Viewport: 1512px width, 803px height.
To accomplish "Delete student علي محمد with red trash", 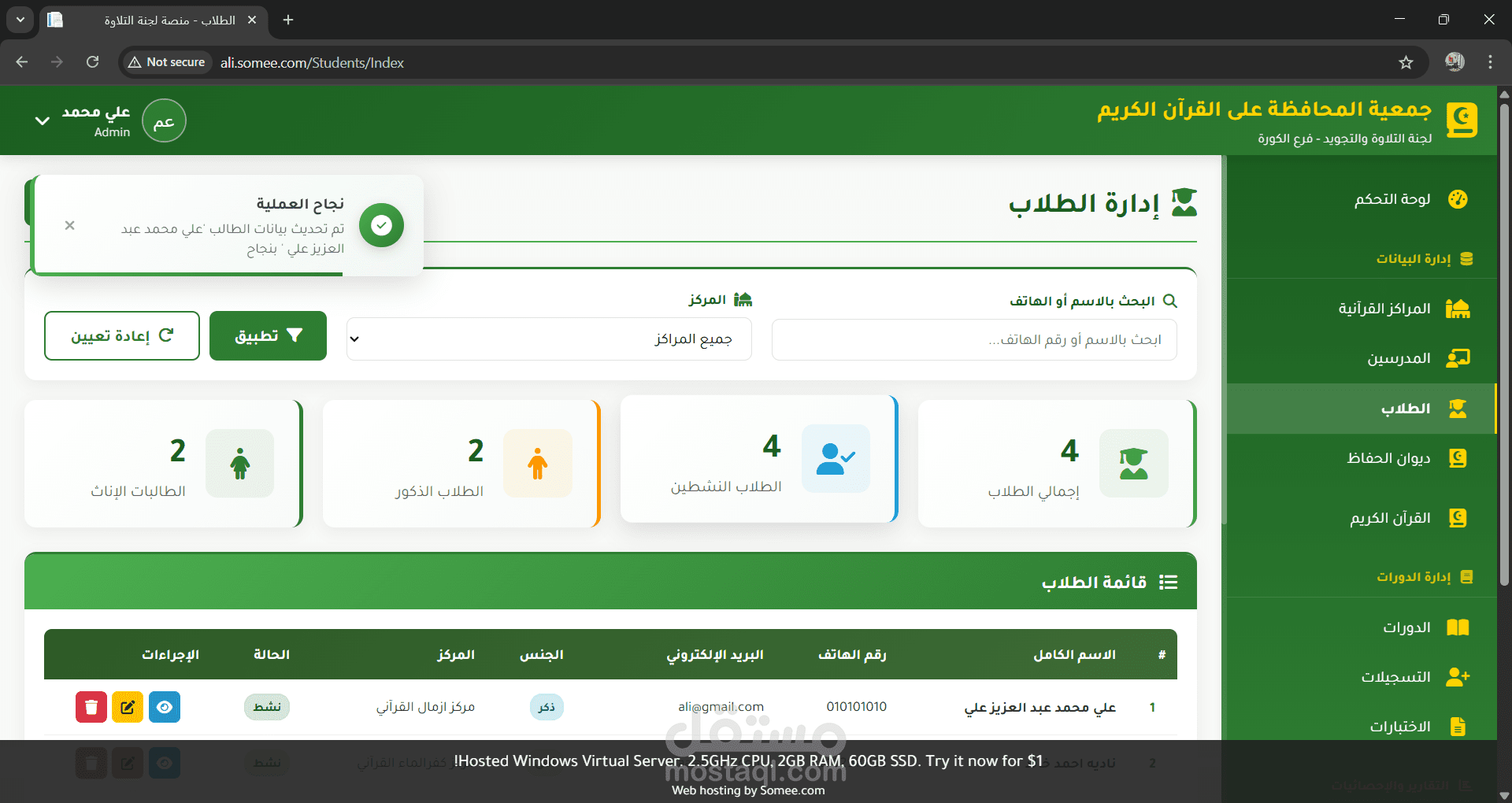I will (x=91, y=707).
